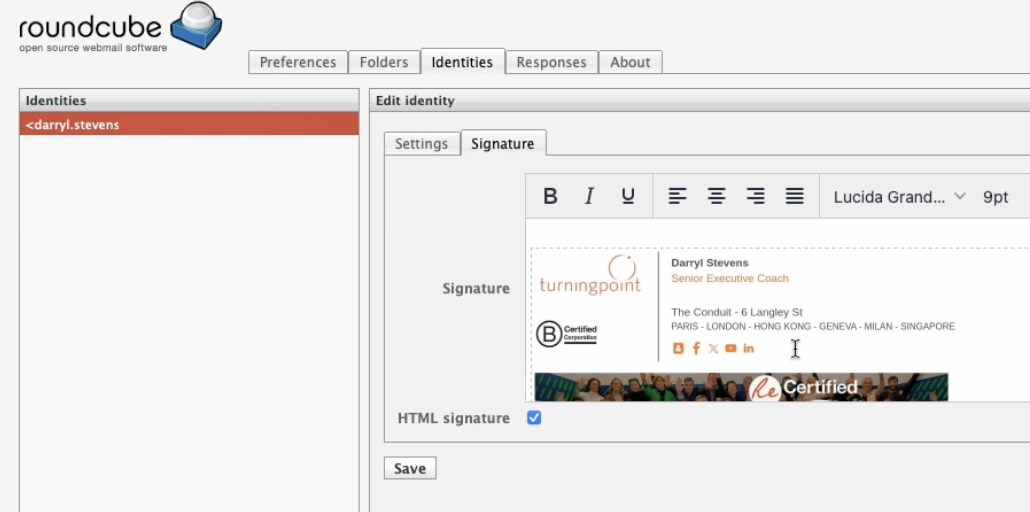
Task: Open the Folders tab
Action: coord(384,62)
